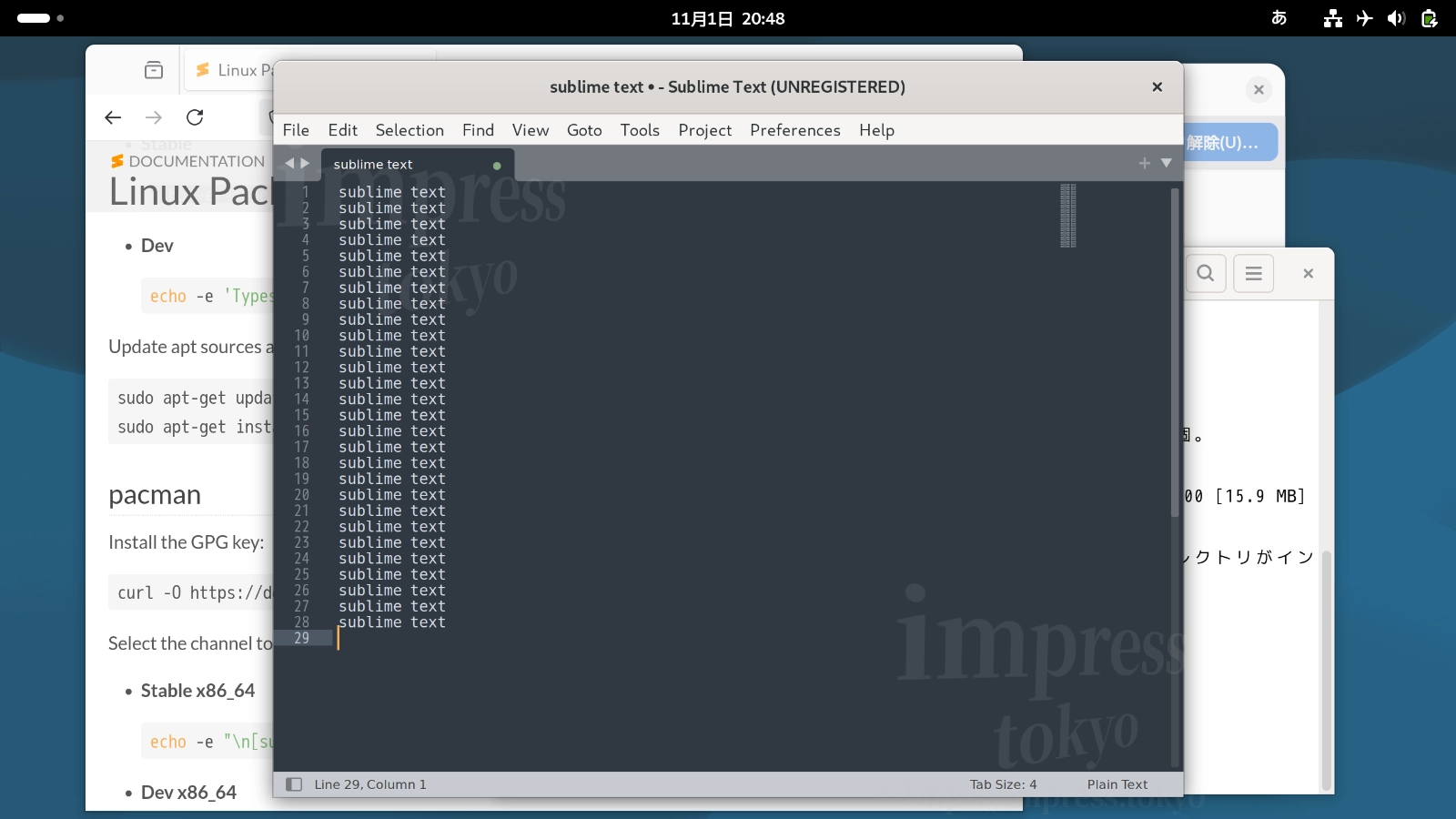Click line number 29 in the gutter
This screenshot has height=819, width=1456.
pos(302,638)
